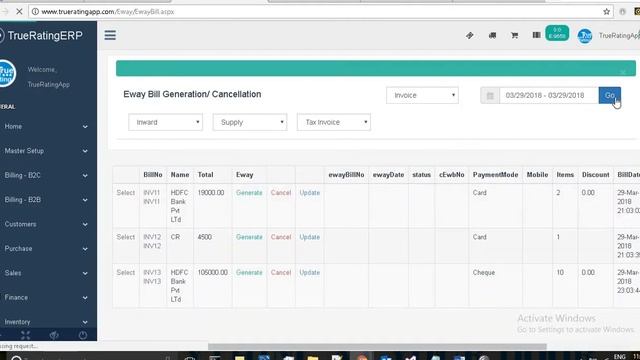The width and height of the screenshot is (640, 360).
Task: Open the TrueRatingApp user avatar
Action: point(585,36)
